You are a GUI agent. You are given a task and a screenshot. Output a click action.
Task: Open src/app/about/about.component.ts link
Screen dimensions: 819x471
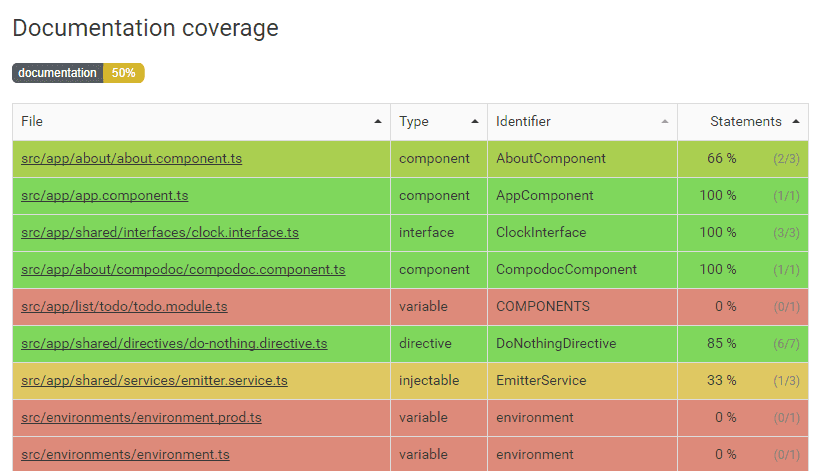coord(131,159)
